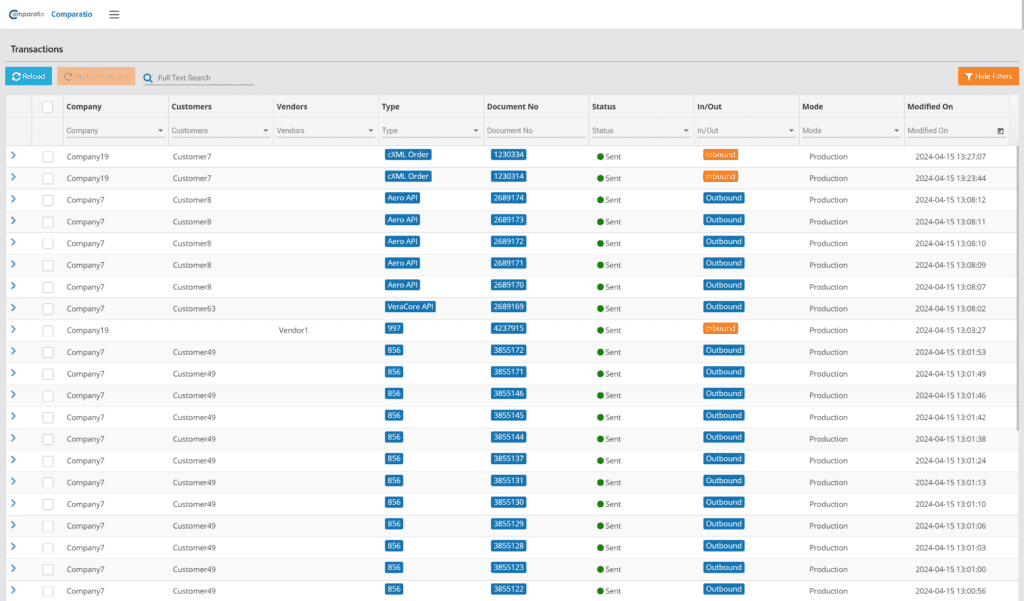The width and height of the screenshot is (1024, 601).
Task: Expand the row for document 3855145
Action: (x=13, y=416)
